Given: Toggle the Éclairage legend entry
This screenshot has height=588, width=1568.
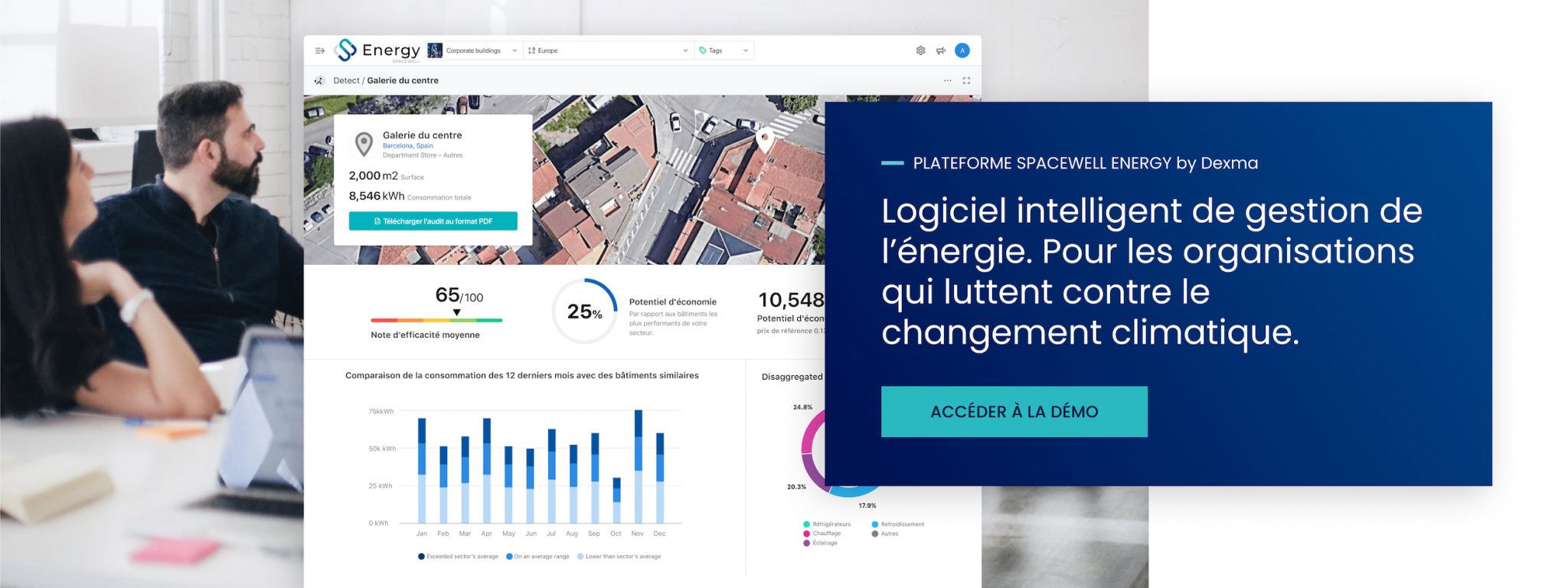Looking at the screenshot, I should [821, 543].
